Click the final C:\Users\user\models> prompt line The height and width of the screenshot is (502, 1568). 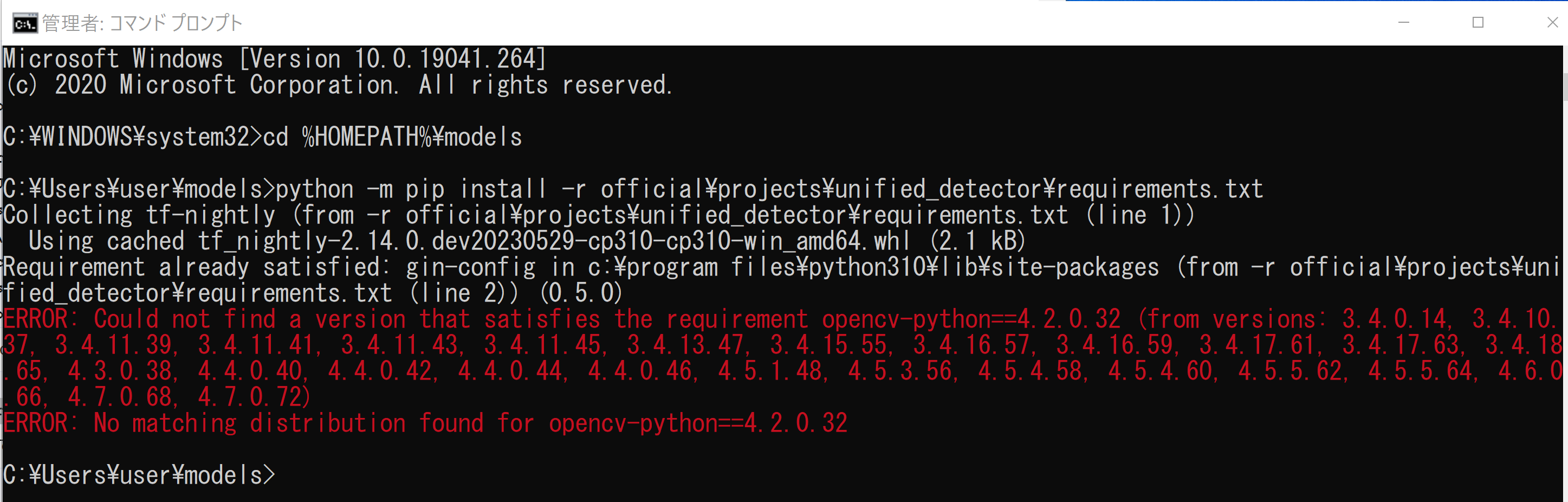(139, 475)
